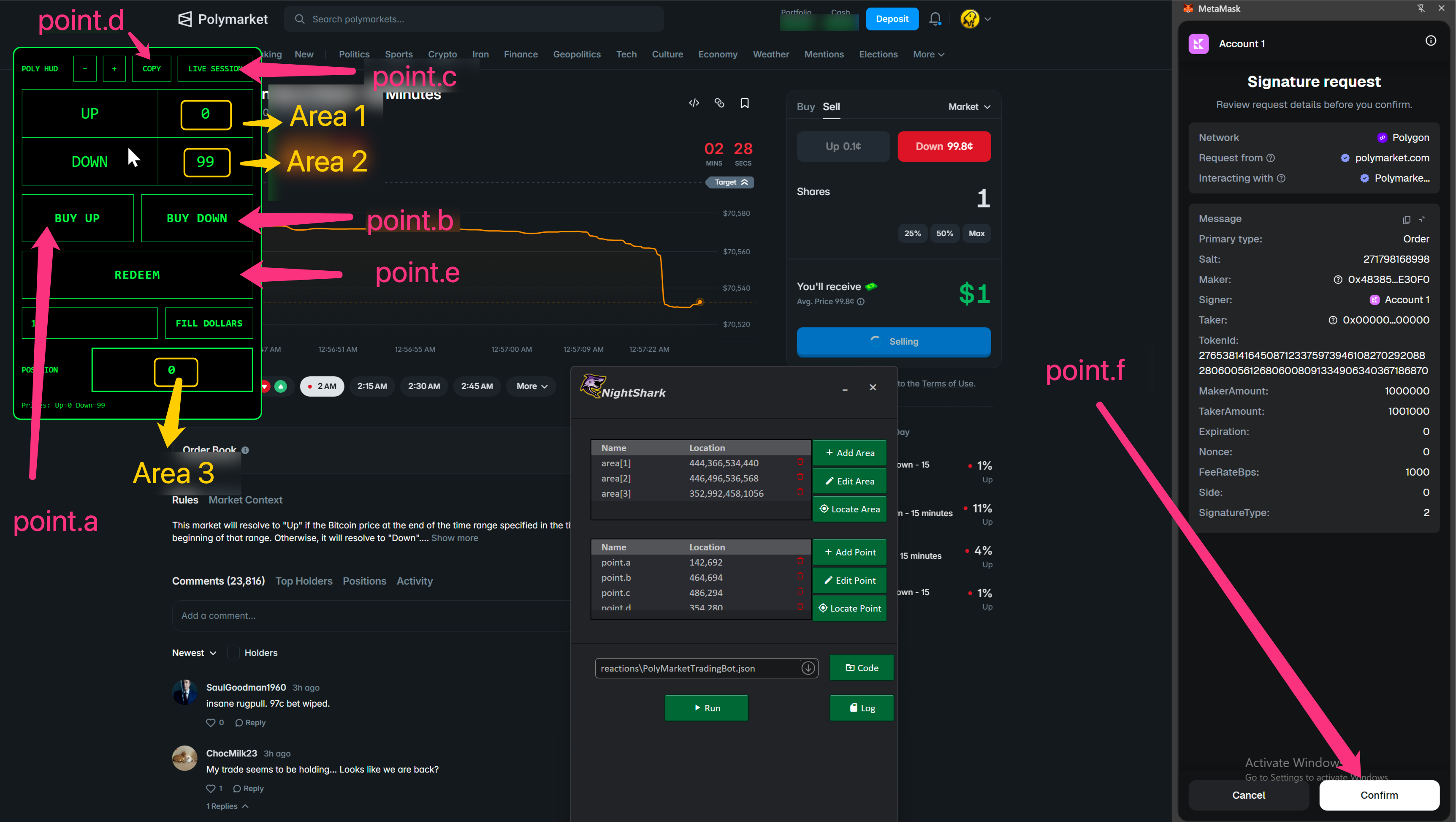Click Confirm in the MetaMask signature request
The image size is (1456, 822).
1379,795
